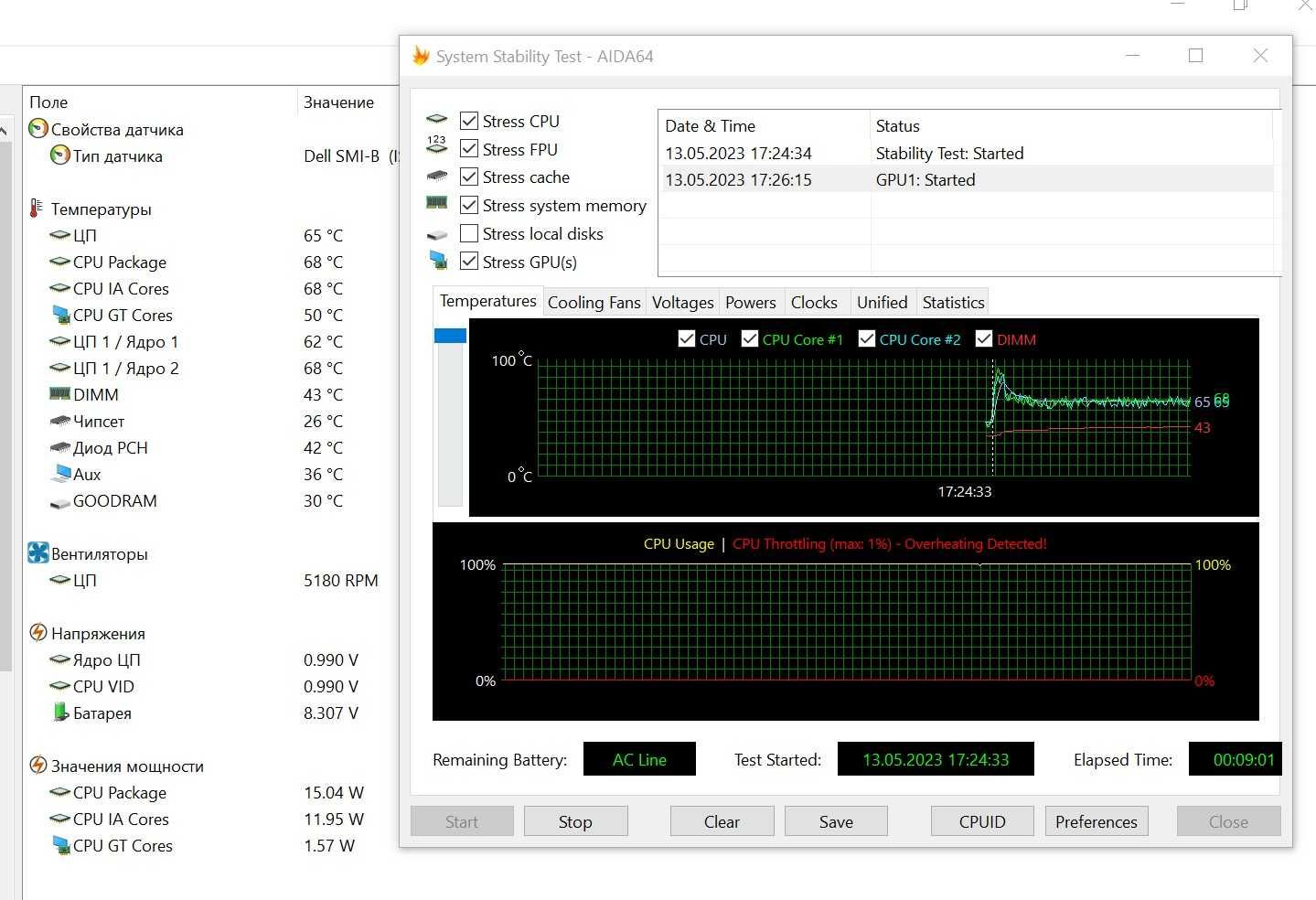Stop the stability test
Screen dimensions: 1316x900
coord(575,821)
